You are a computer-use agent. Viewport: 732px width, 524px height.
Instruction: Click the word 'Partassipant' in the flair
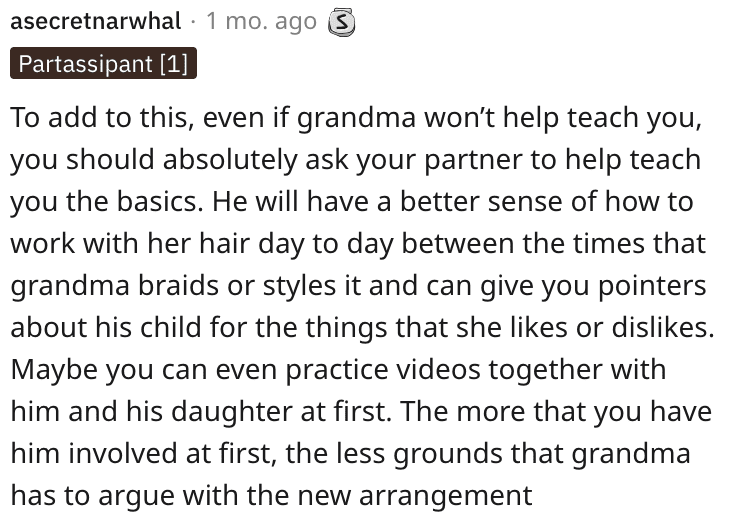click(x=85, y=64)
